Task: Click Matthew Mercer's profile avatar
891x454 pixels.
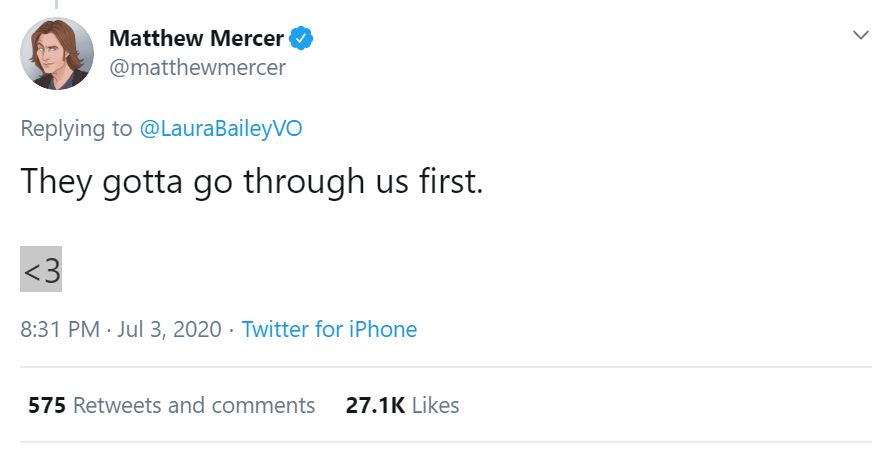Action: pos(57,54)
